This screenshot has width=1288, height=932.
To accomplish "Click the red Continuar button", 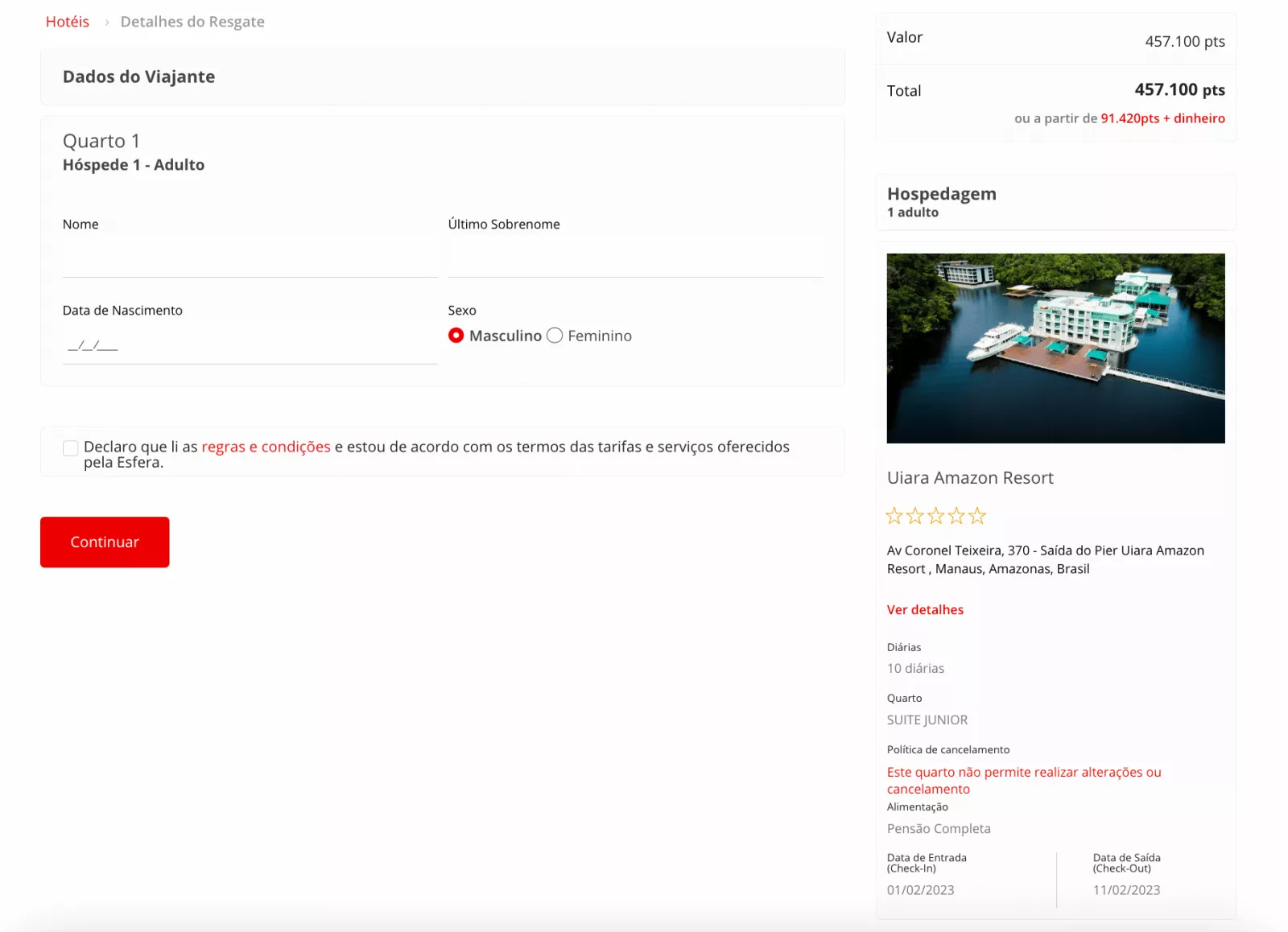I will pyautogui.click(x=105, y=542).
